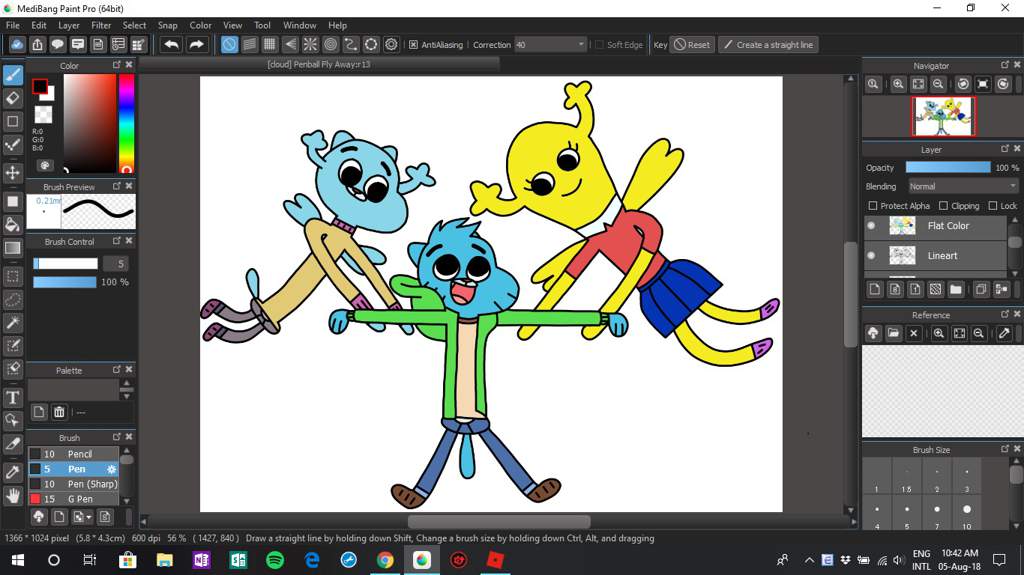Enable Soft Edge checkbox

pos(599,44)
